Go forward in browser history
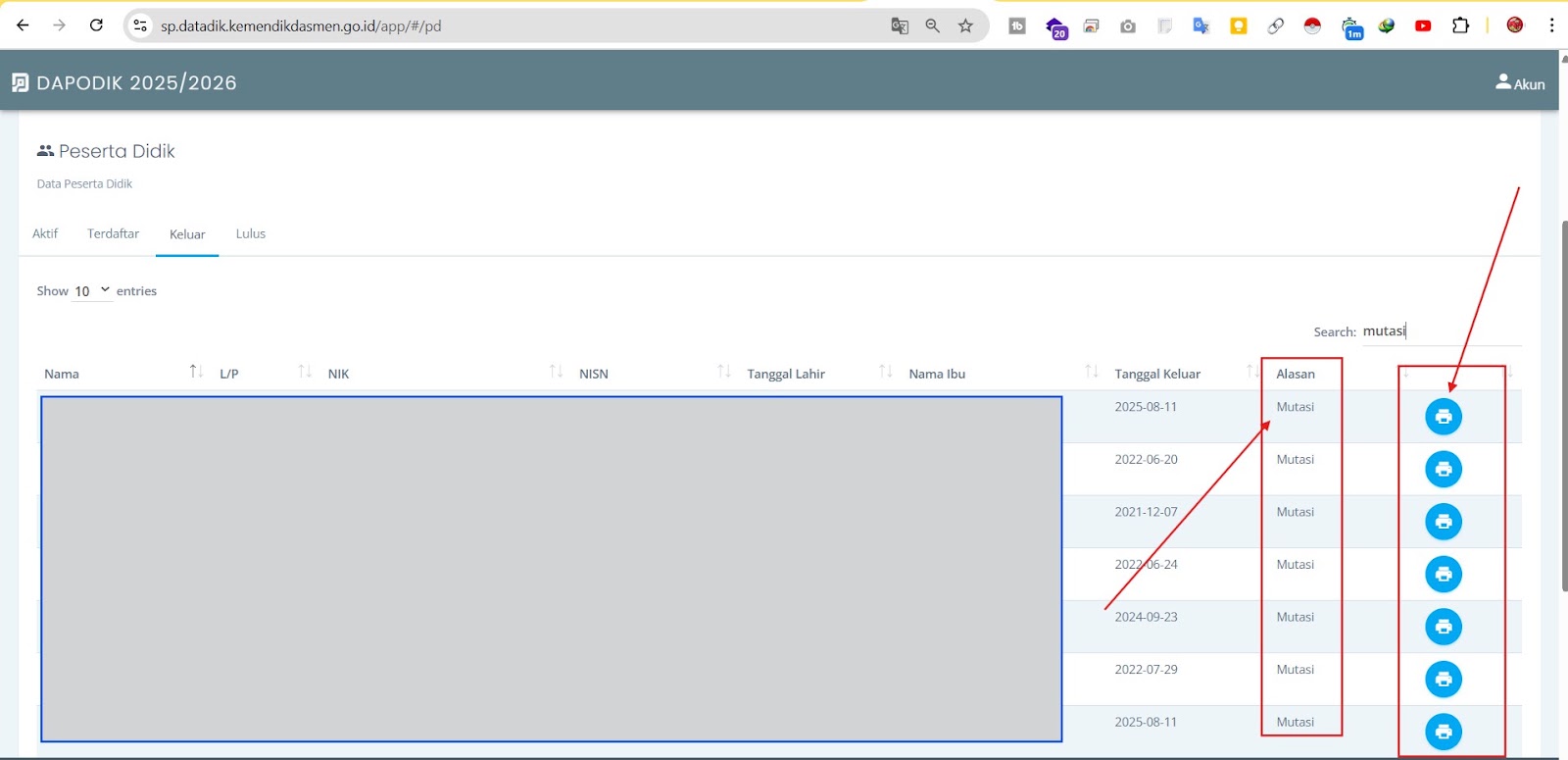 [x=60, y=25]
